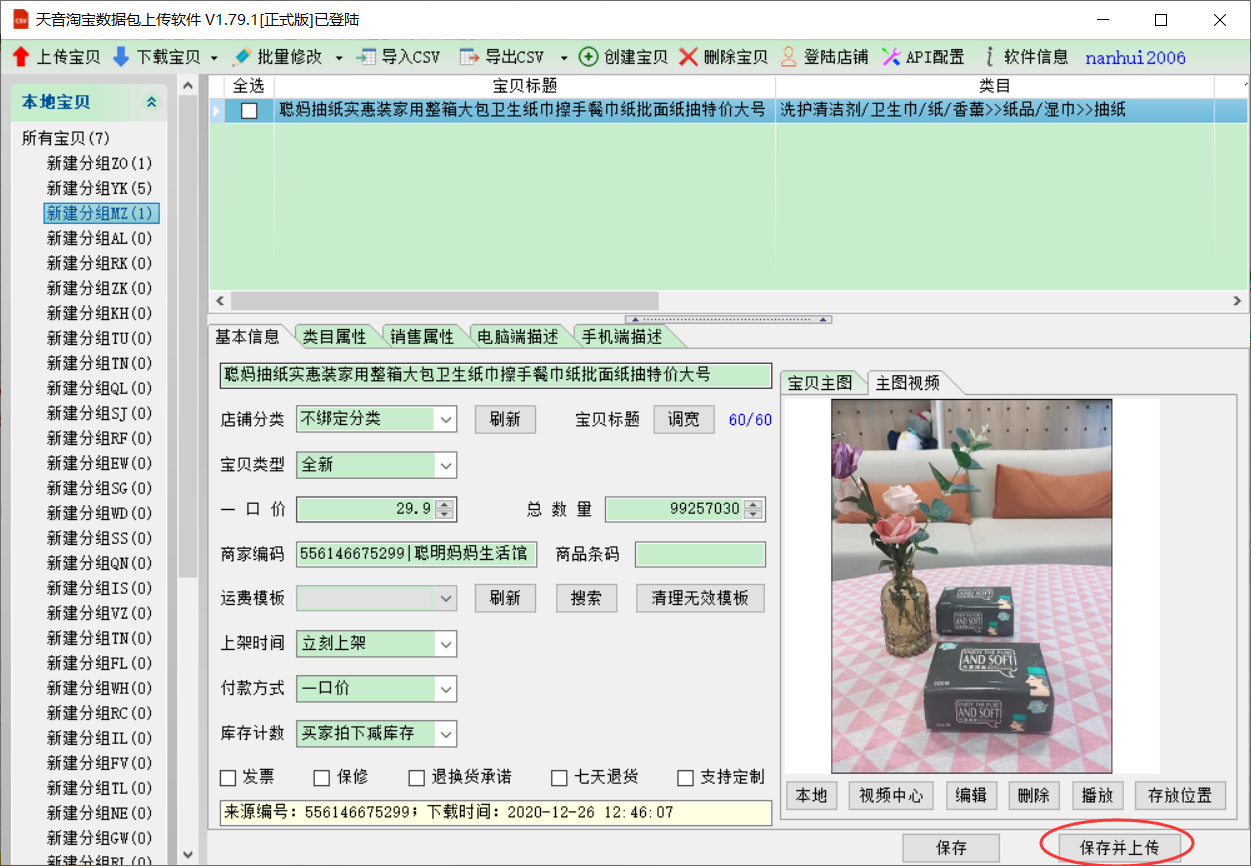This screenshot has width=1251, height=866.
Task: Switch to the 销售属性 tab
Action: click(421, 337)
